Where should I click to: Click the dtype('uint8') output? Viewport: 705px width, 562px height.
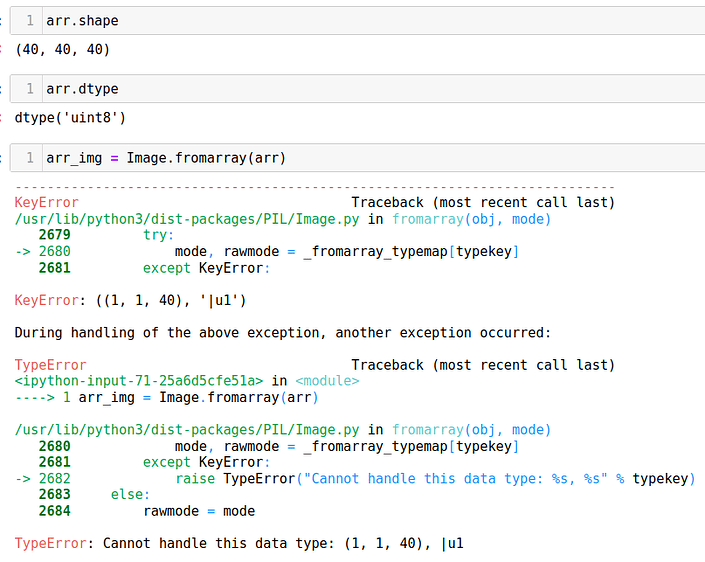pyautogui.click(x=70, y=118)
